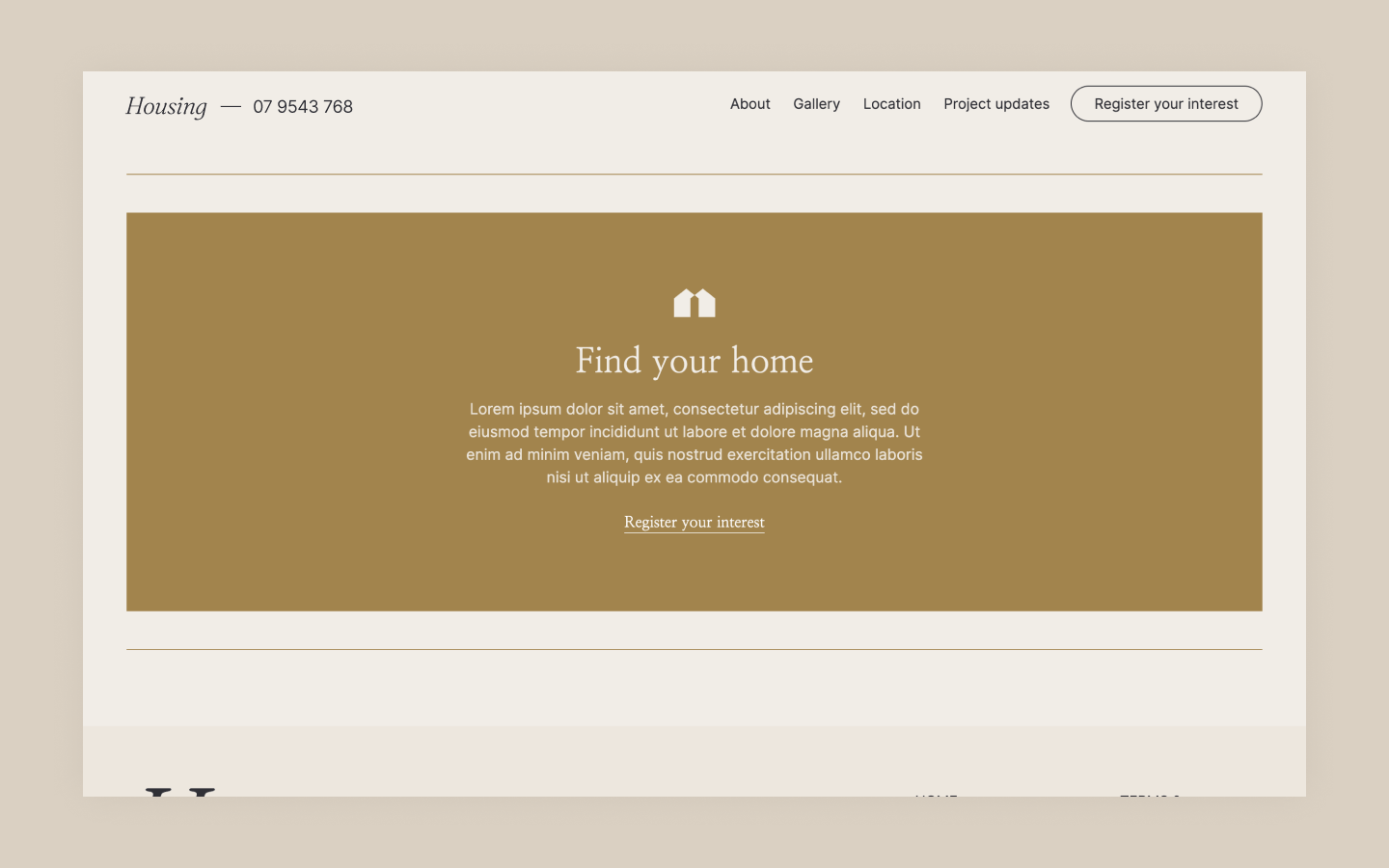Screen dimensions: 1389x868
Task: Navigate to the Location page
Action: coord(891,103)
